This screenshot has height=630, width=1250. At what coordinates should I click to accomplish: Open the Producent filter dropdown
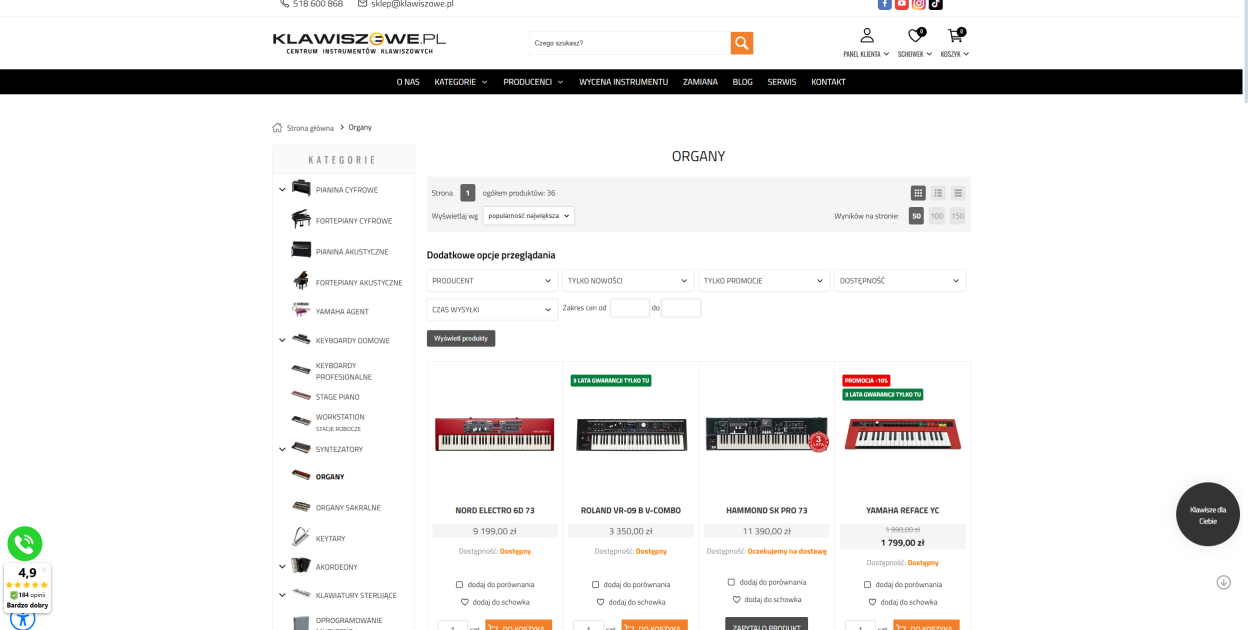coord(492,281)
